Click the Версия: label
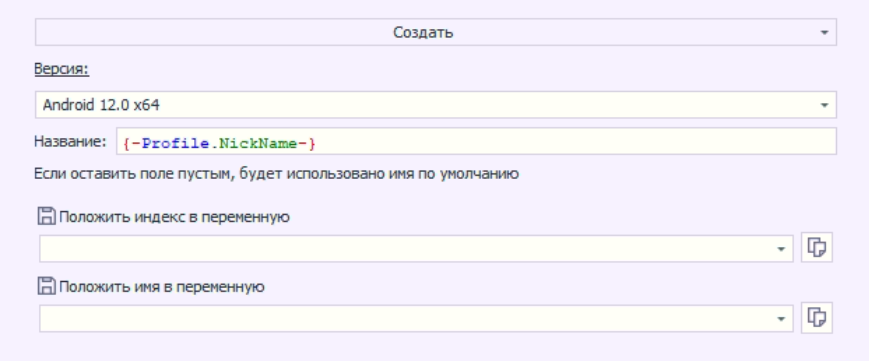Image resolution: width=869 pixels, height=361 pixels. tap(62, 69)
